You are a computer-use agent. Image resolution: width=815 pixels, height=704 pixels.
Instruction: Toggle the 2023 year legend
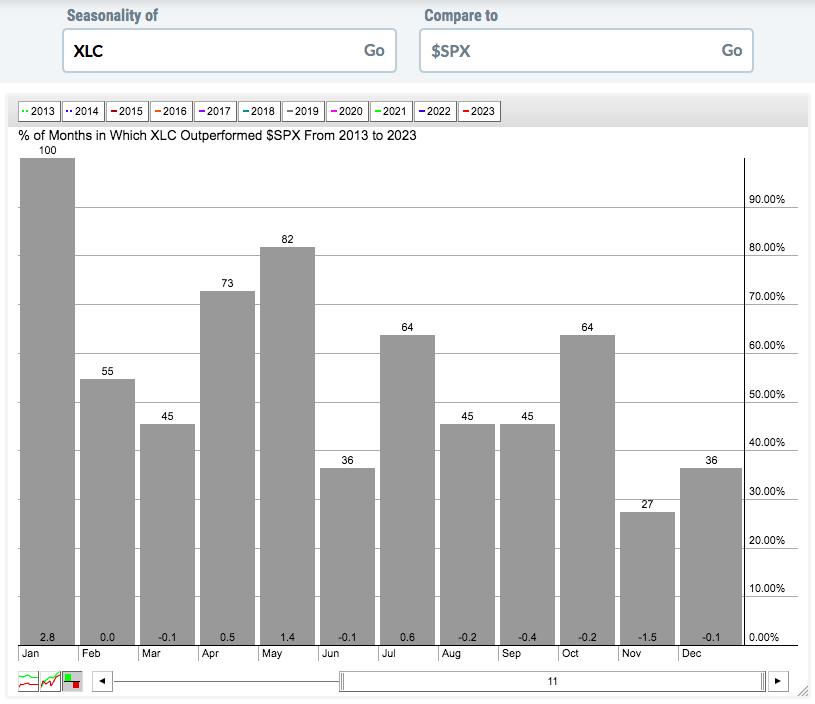pos(479,111)
